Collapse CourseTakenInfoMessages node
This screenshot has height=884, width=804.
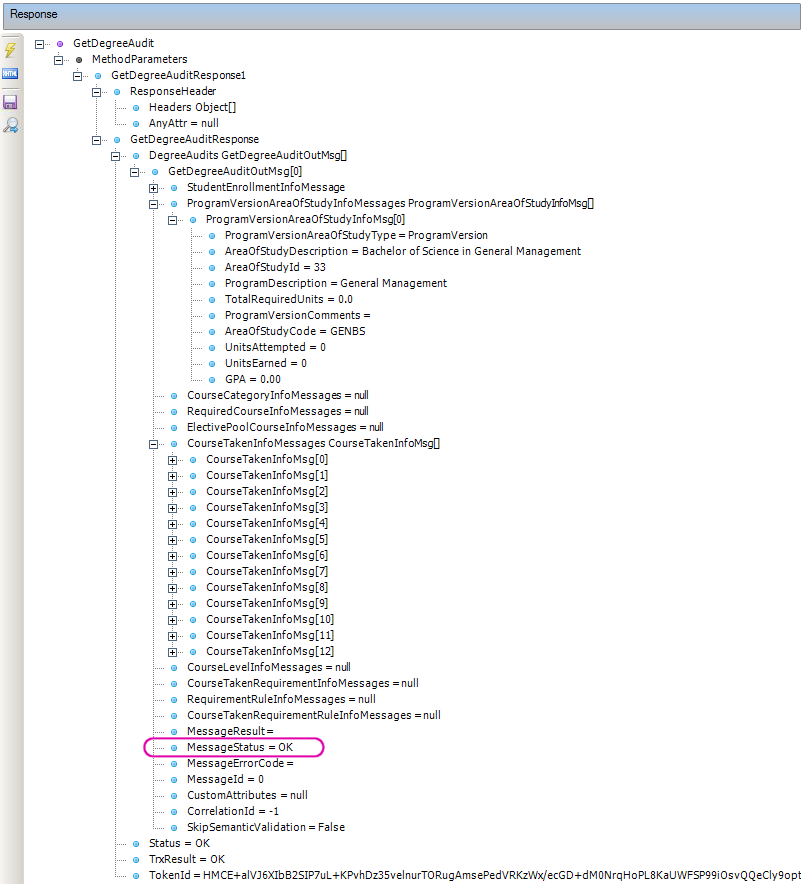click(x=153, y=444)
